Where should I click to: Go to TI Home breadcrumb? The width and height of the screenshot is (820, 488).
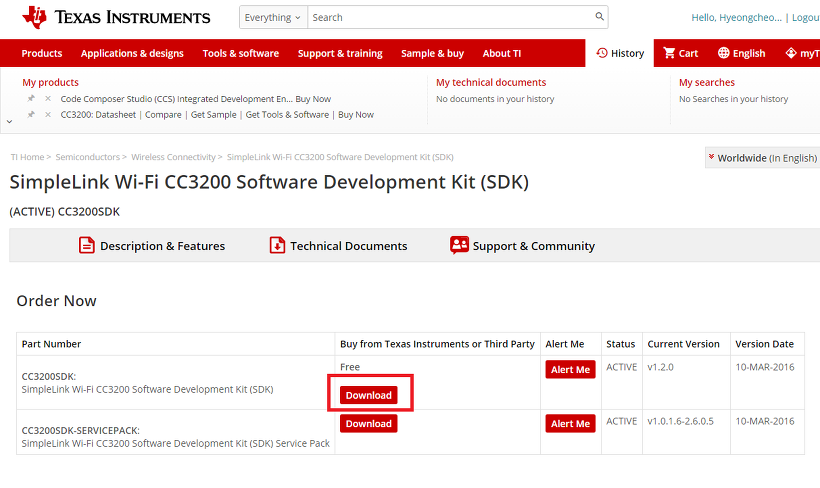click(28, 157)
